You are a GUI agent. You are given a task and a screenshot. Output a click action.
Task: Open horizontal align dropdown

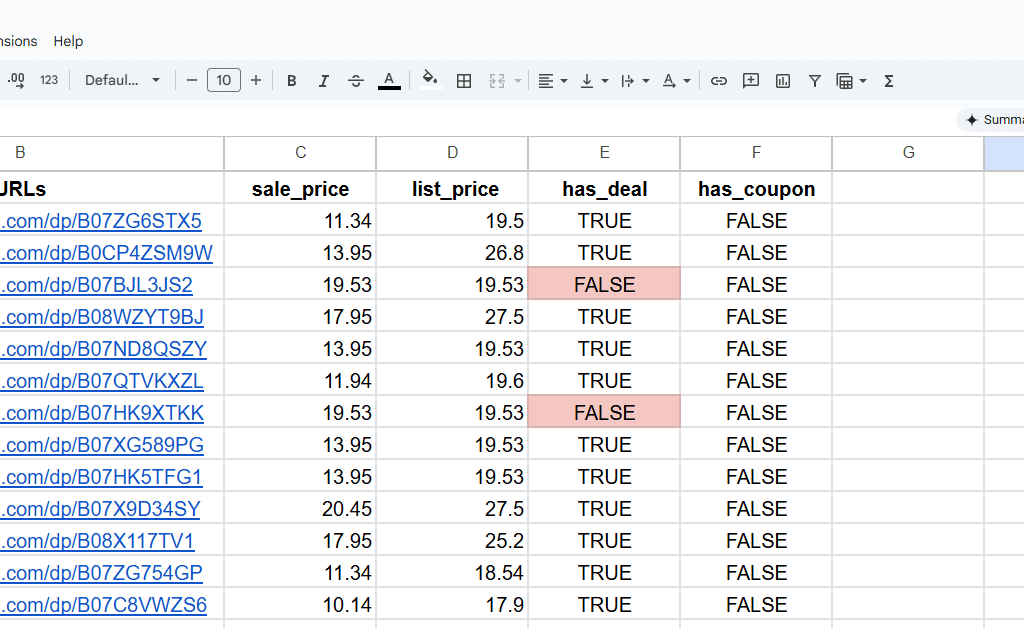(x=552, y=81)
